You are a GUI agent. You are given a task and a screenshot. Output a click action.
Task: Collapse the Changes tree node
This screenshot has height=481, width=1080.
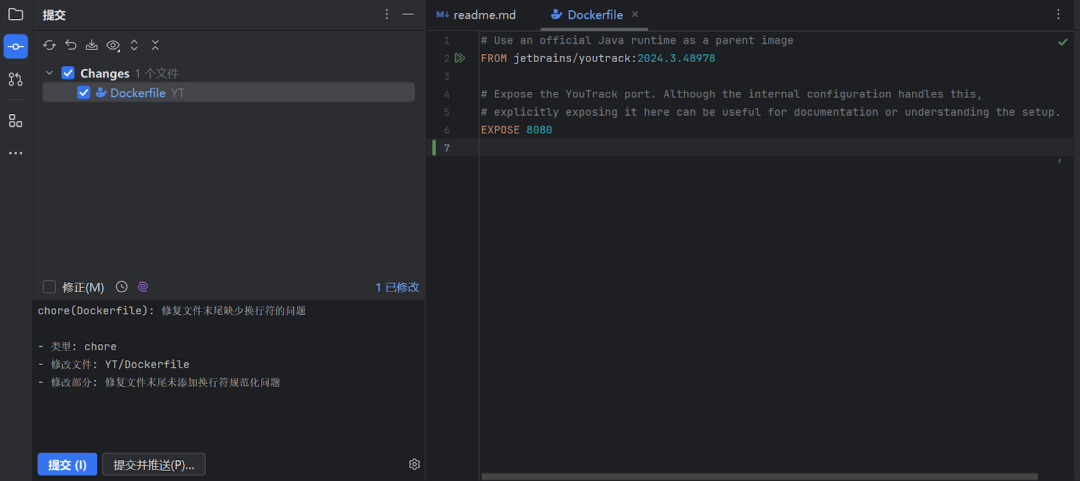pos(50,73)
